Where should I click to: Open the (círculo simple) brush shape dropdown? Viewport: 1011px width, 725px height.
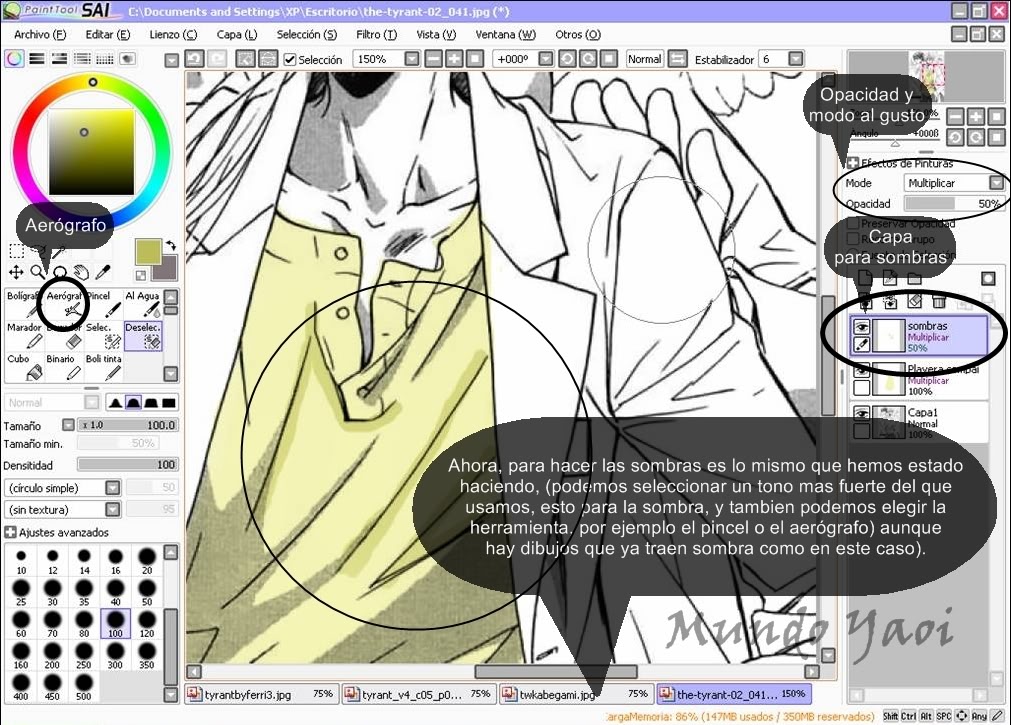click(x=112, y=488)
